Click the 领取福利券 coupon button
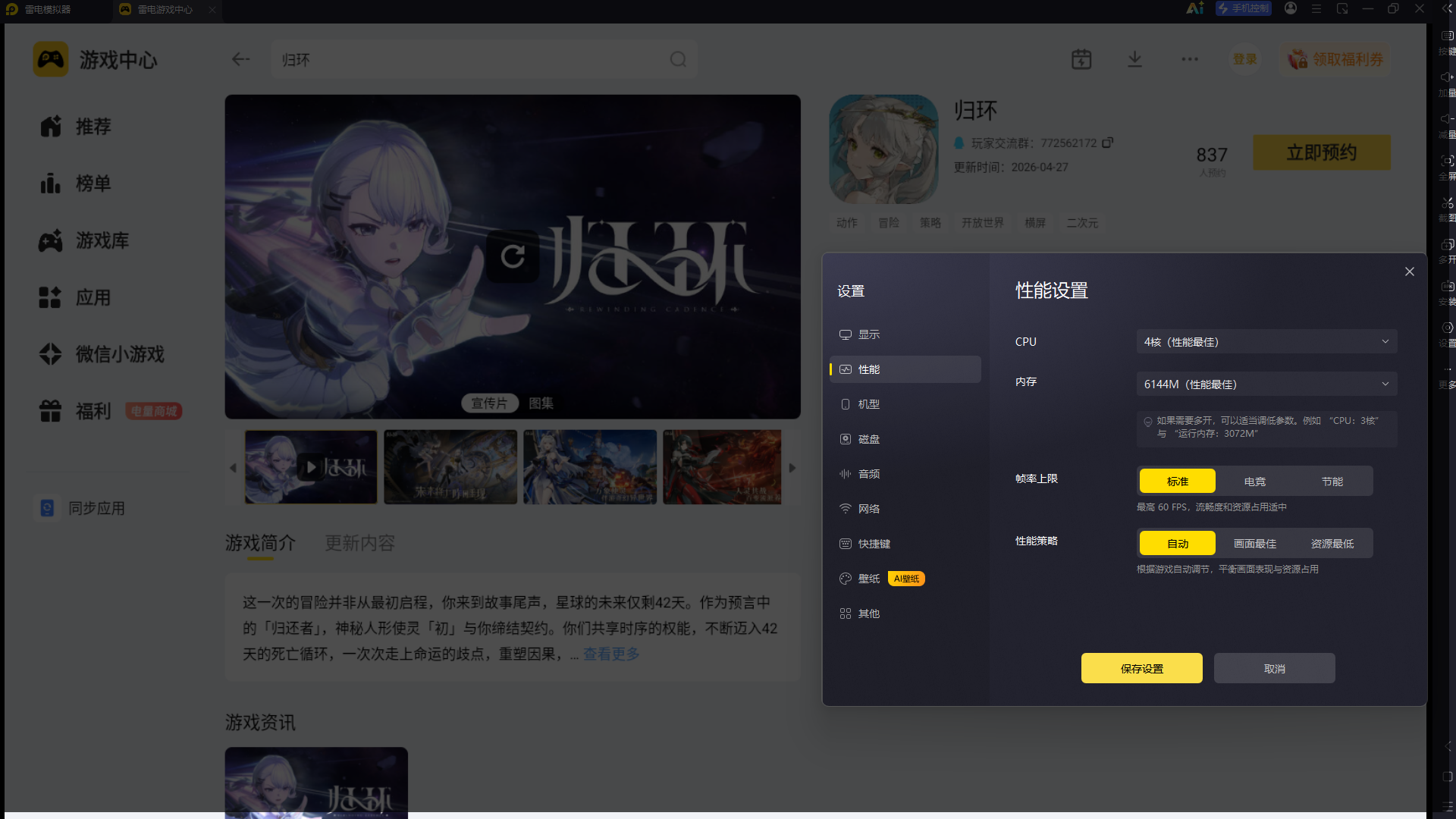Screen dimensions: 1456x819 point(1336,59)
